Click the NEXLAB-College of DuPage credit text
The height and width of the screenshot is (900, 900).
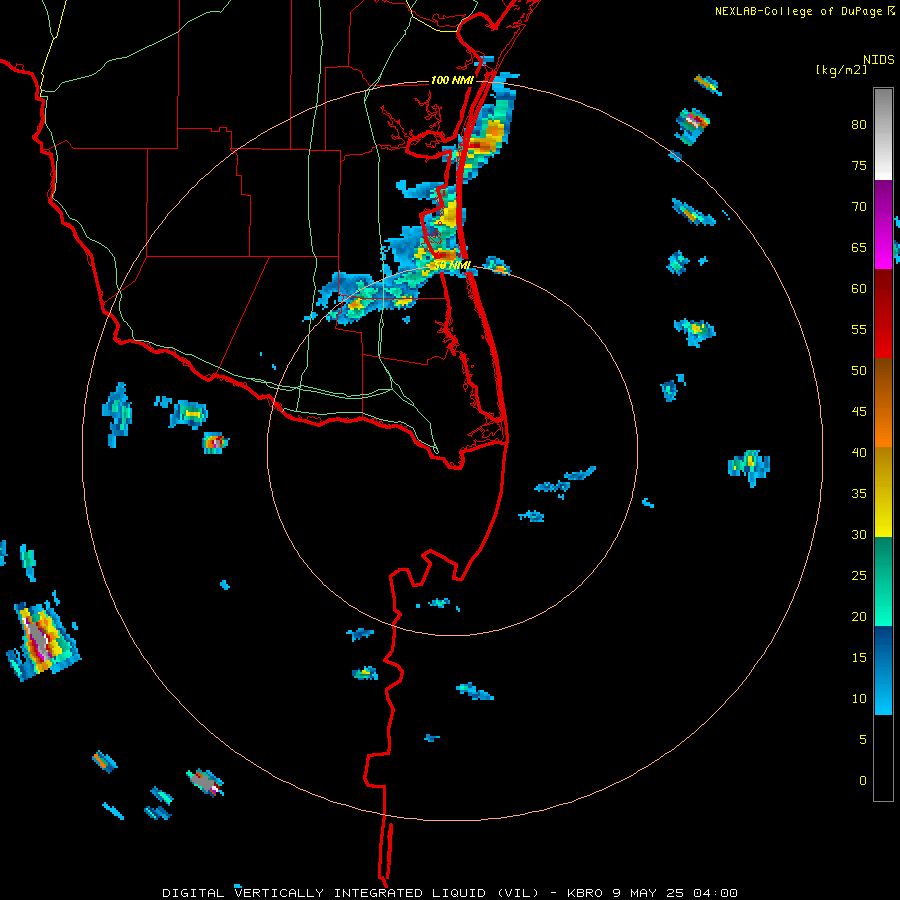798,11
